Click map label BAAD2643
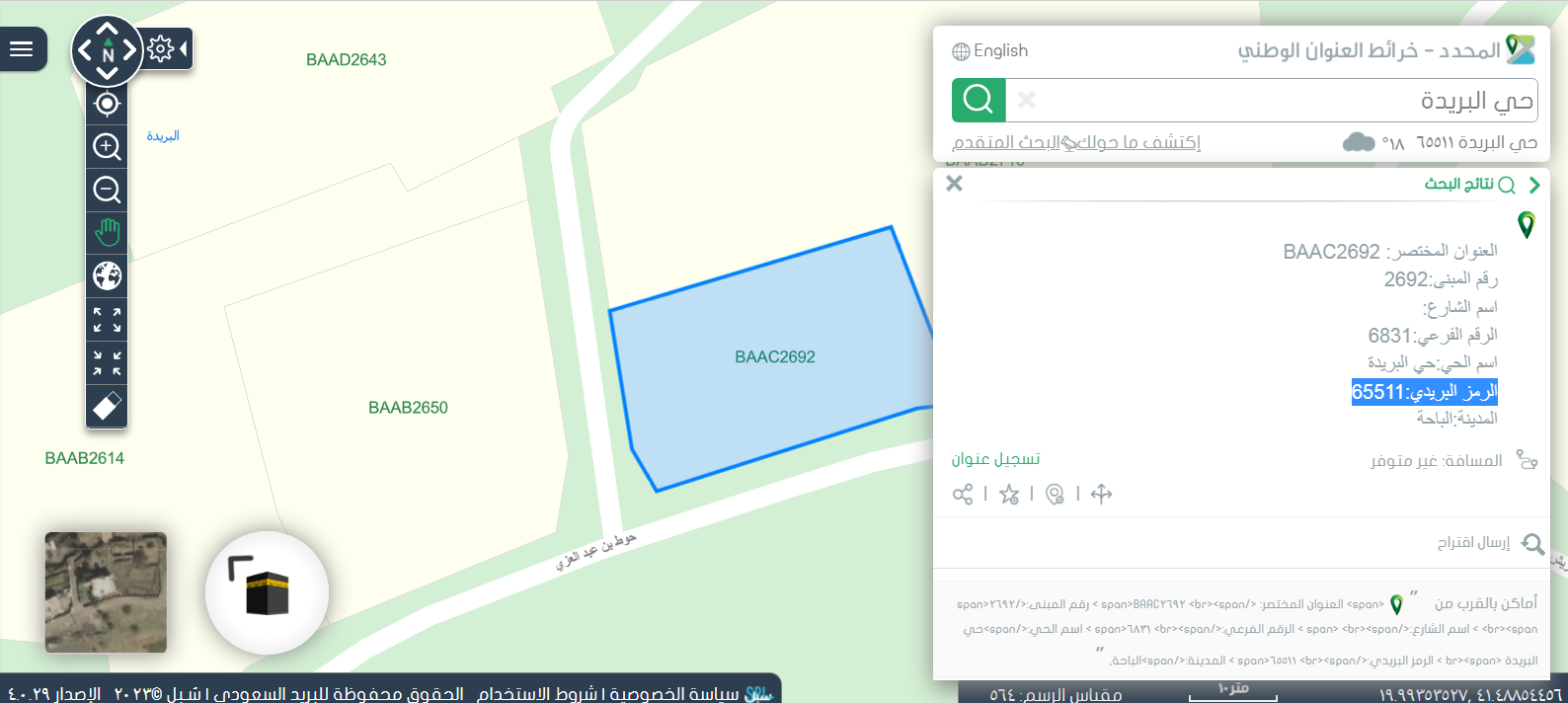Viewport: 1568px width, 703px height. click(x=347, y=60)
